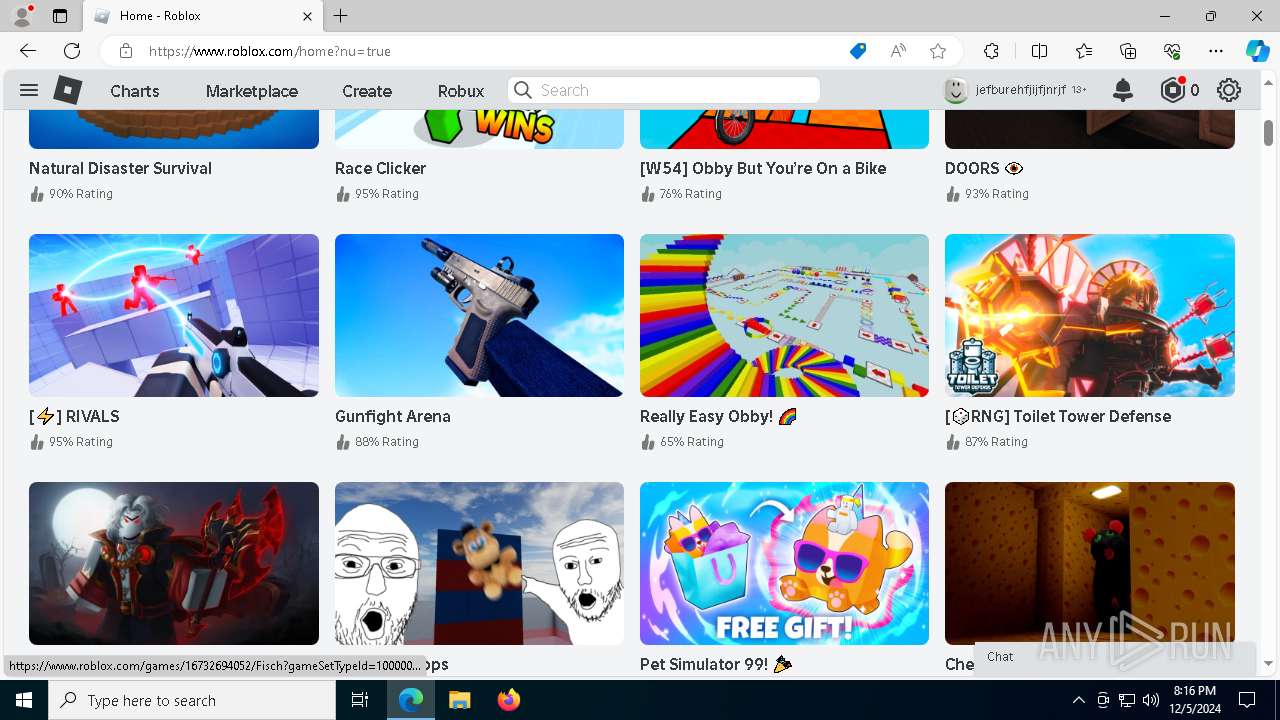Open File Explorer from the taskbar
The image size is (1280, 720).
click(x=459, y=700)
